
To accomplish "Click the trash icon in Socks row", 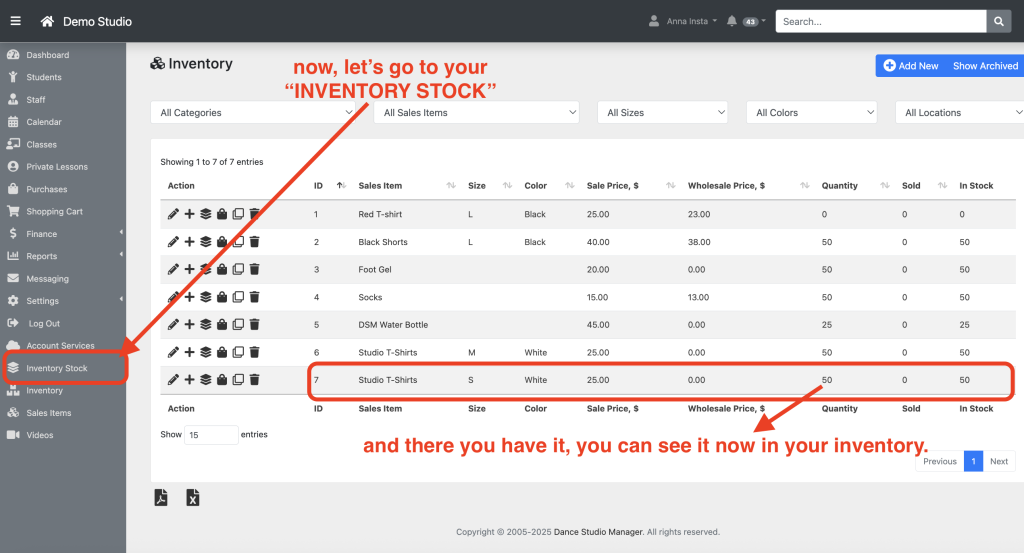I will 255,297.
